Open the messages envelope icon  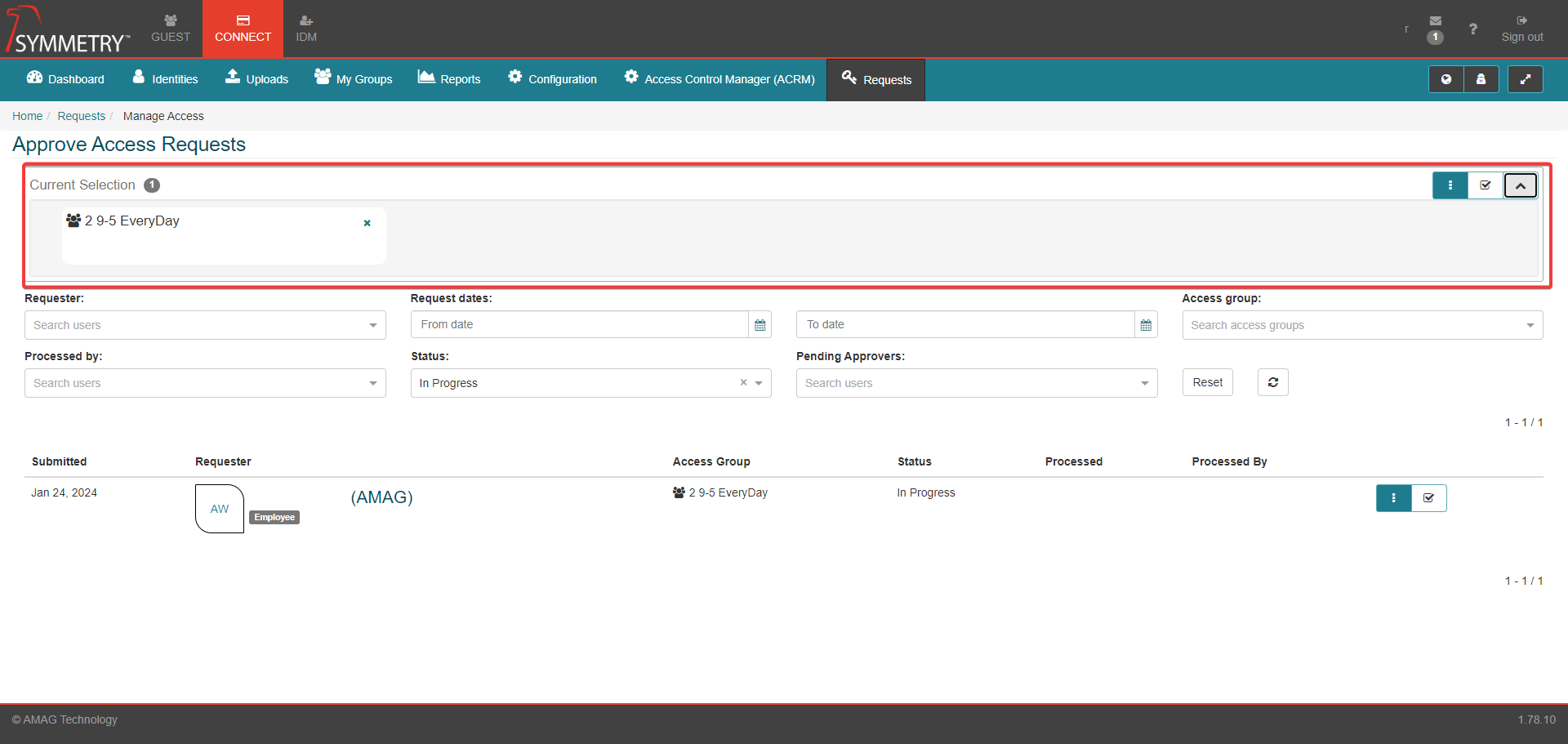[1435, 21]
